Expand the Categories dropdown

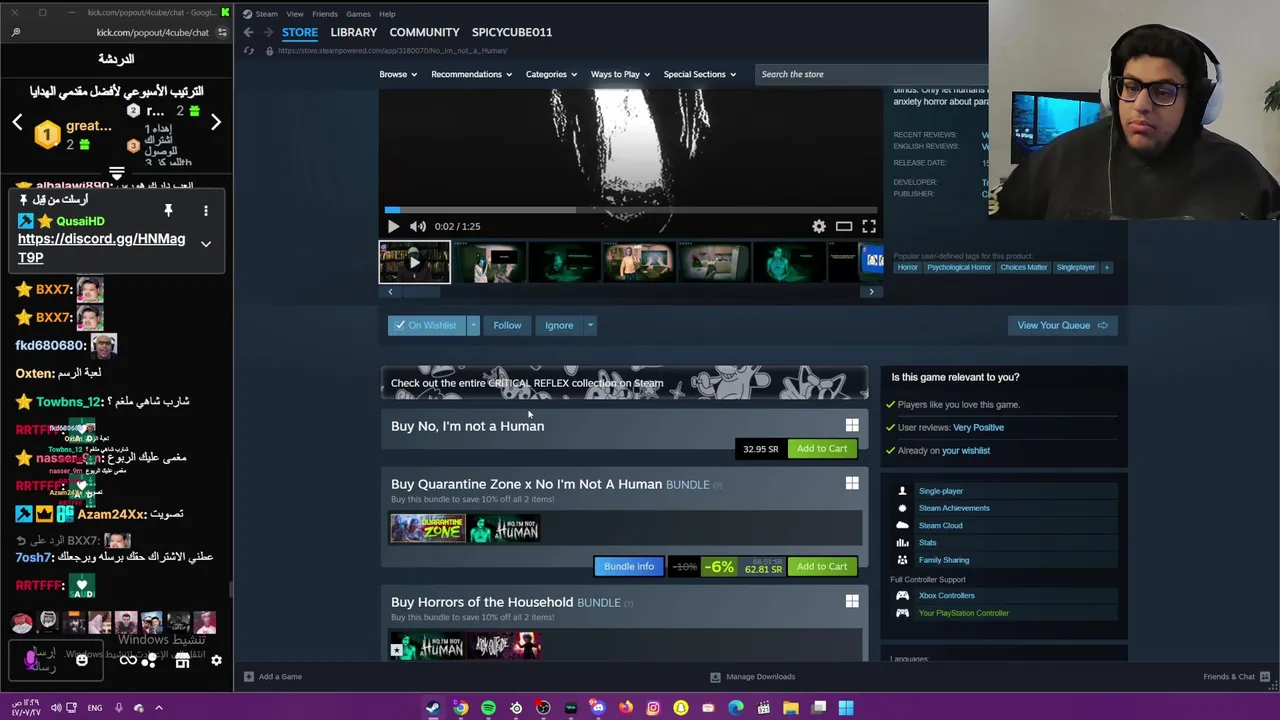551,74
